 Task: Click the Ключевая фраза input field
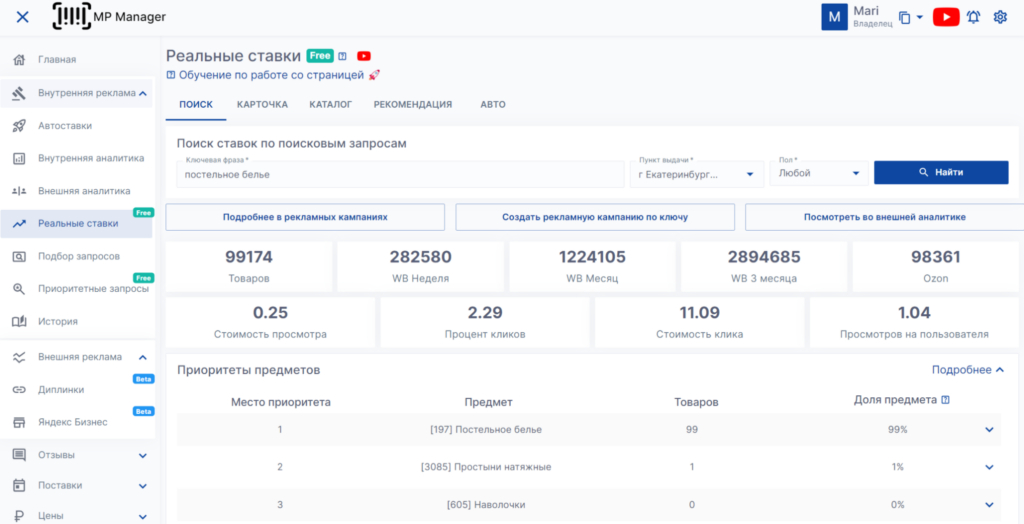coord(400,174)
